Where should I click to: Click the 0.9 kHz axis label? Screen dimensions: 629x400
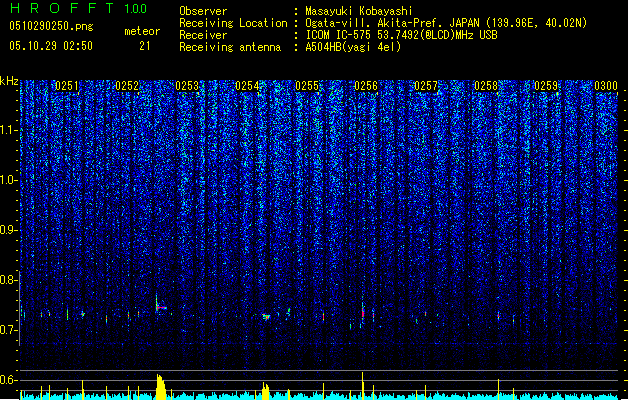(9, 230)
